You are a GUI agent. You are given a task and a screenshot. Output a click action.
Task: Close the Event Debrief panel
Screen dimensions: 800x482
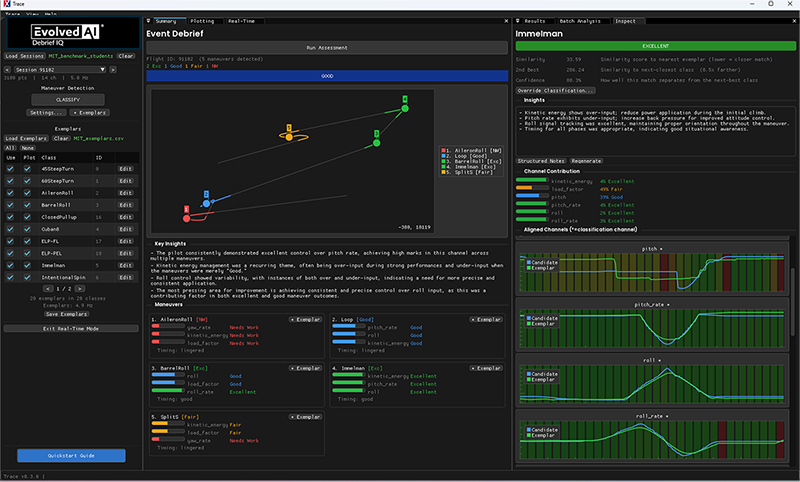pos(506,21)
